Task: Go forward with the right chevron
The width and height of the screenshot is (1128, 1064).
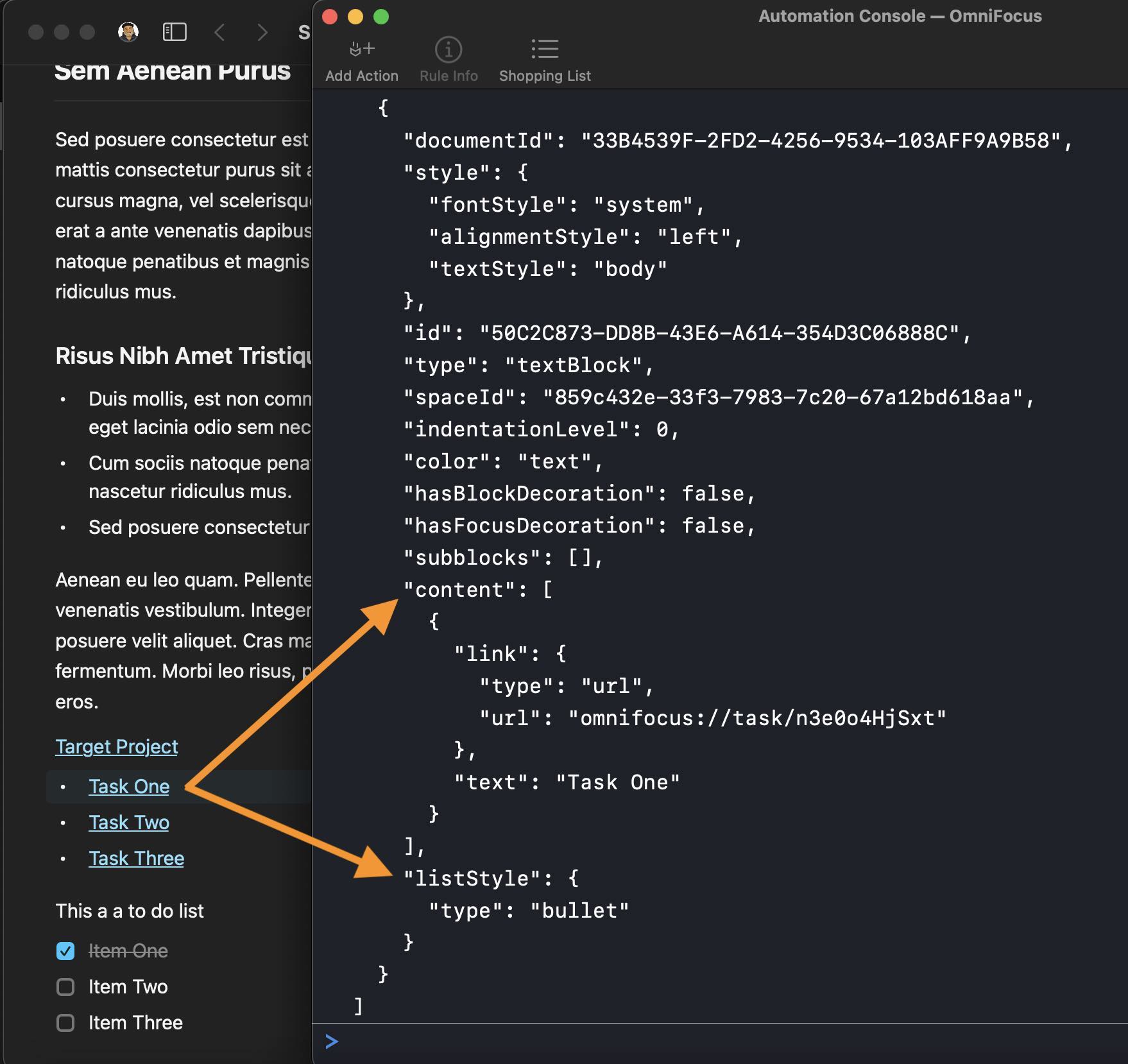Action: 262,32
